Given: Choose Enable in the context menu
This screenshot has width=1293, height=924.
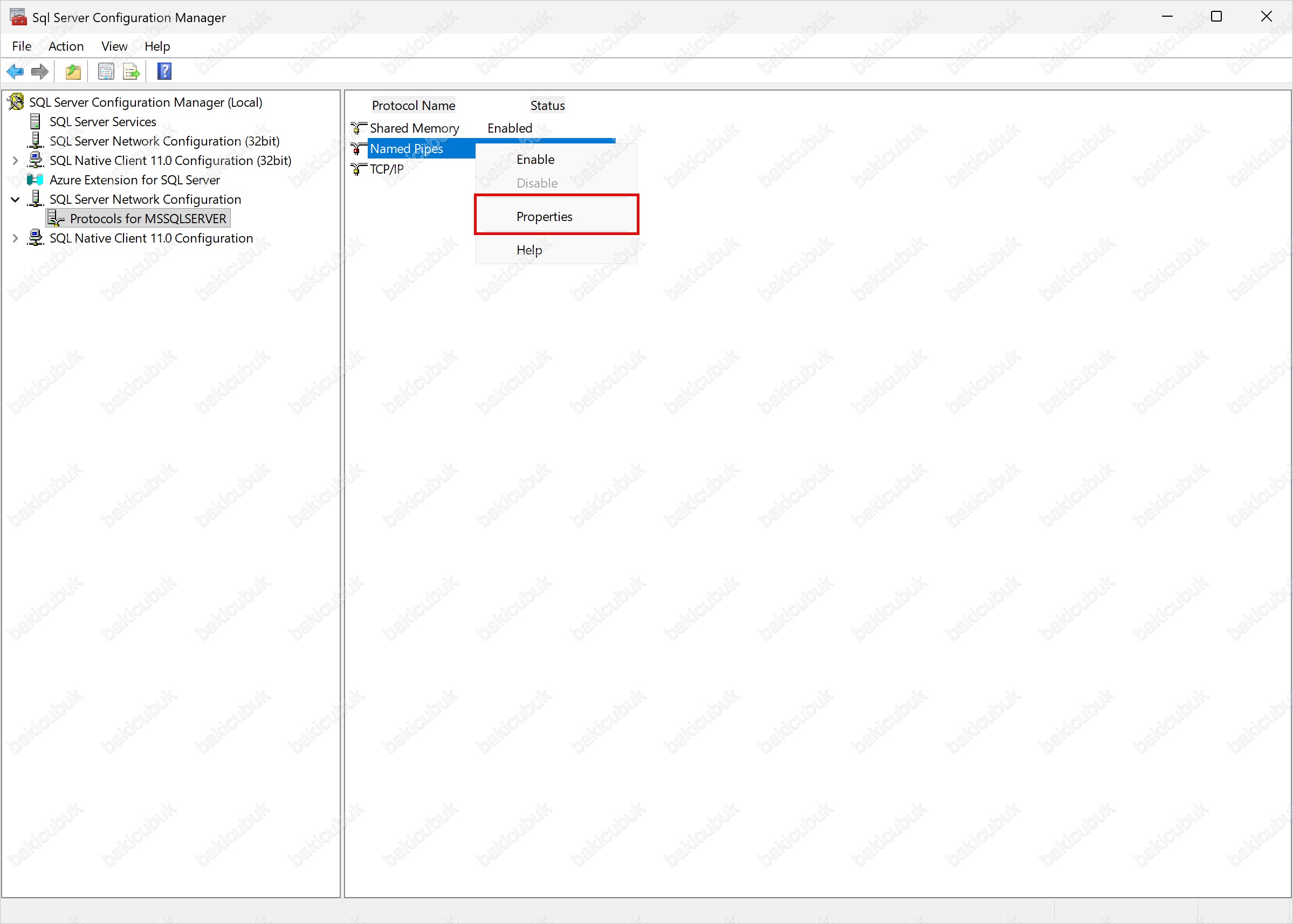Looking at the screenshot, I should pyautogui.click(x=535, y=160).
